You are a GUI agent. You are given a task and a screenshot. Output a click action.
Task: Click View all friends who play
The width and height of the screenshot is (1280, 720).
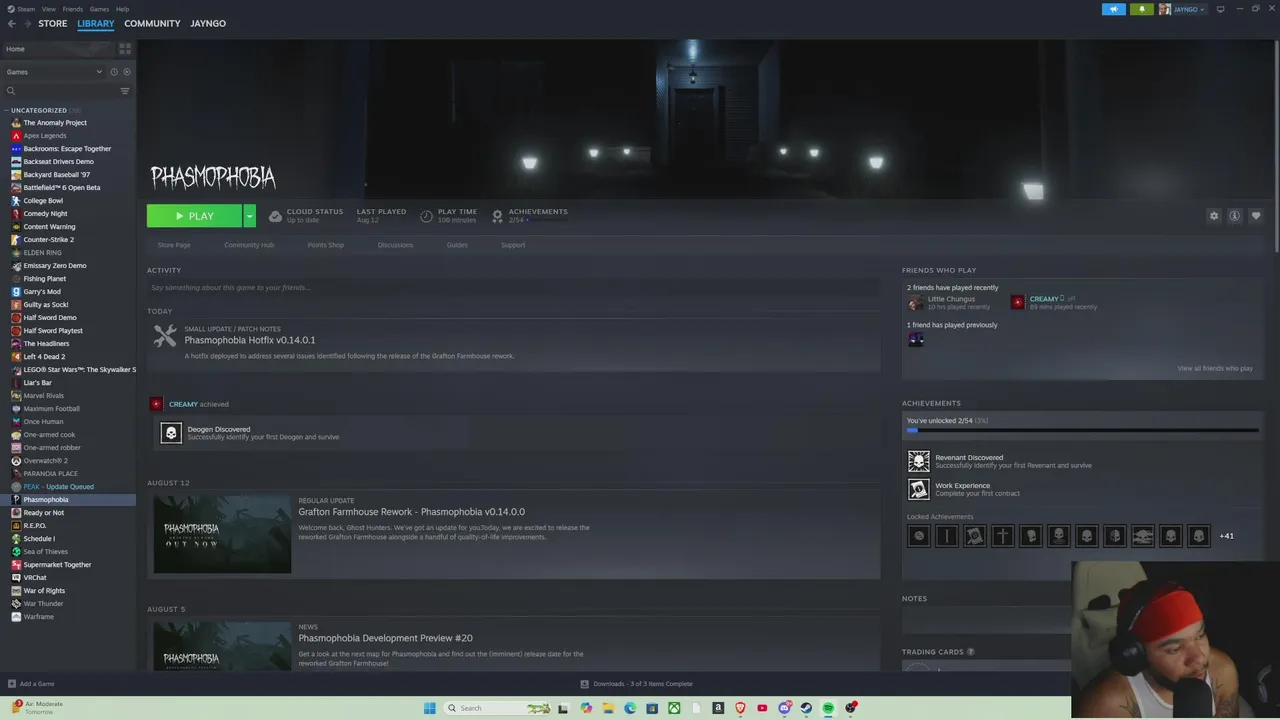pos(1215,368)
